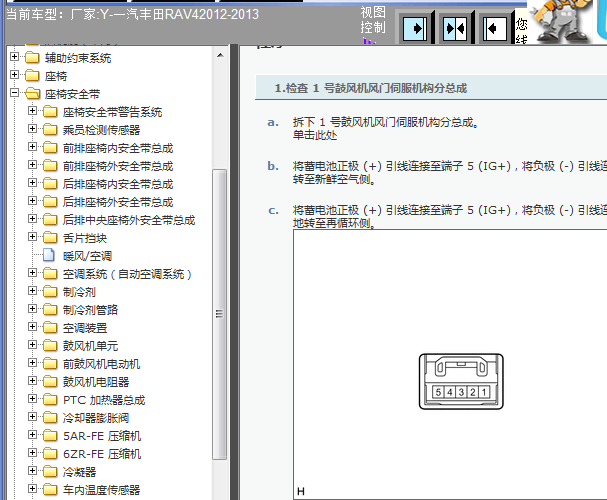
Task: Expand the 座椅 folder node
Action: [x=14, y=75]
